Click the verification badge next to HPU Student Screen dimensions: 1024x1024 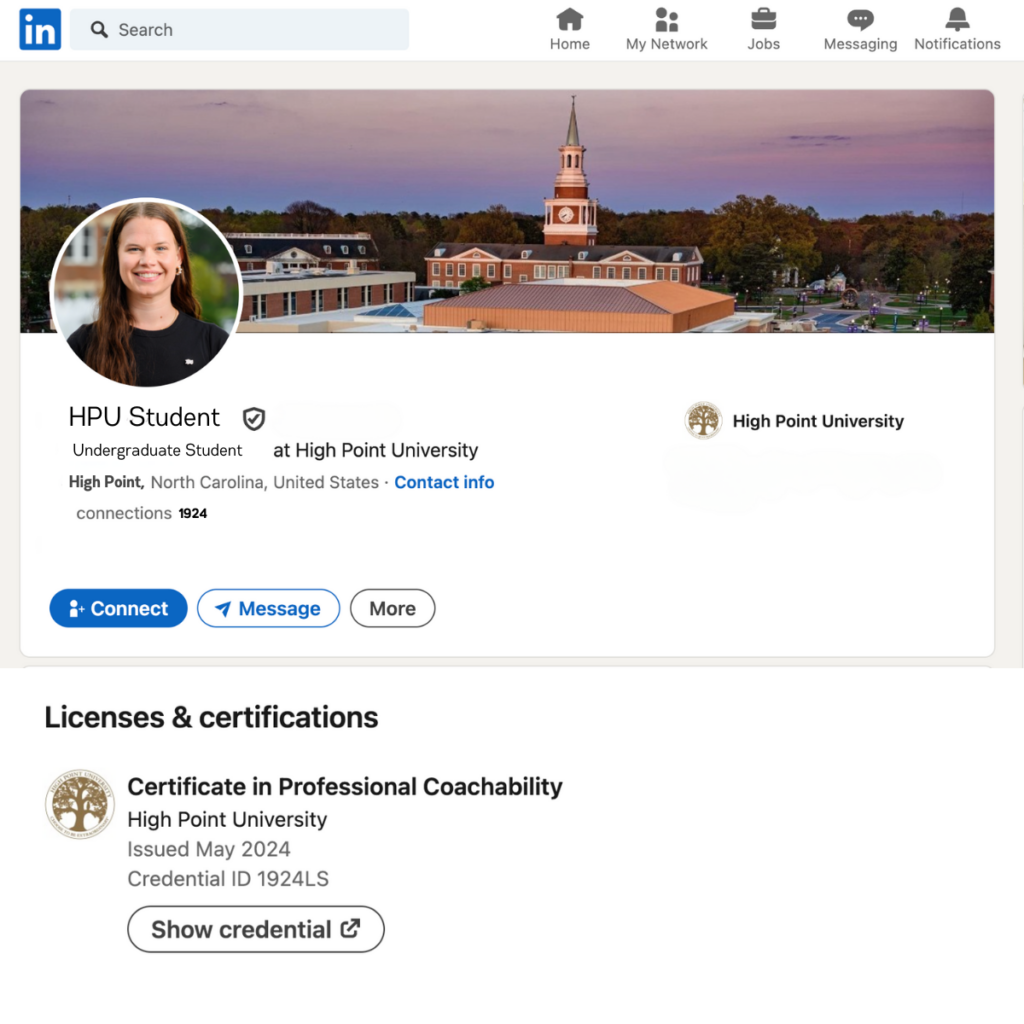pos(253,418)
